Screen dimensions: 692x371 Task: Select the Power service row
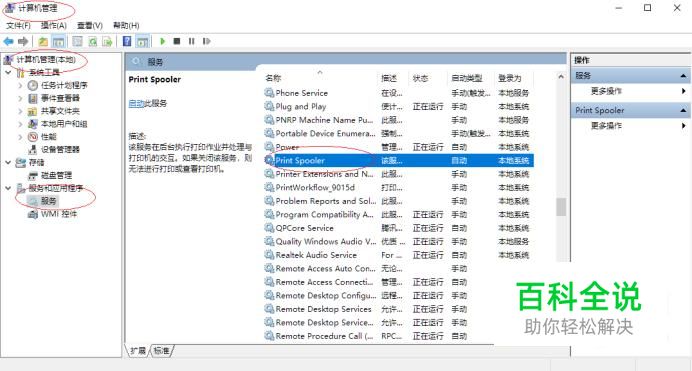pyautogui.click(x=399, y=147)
